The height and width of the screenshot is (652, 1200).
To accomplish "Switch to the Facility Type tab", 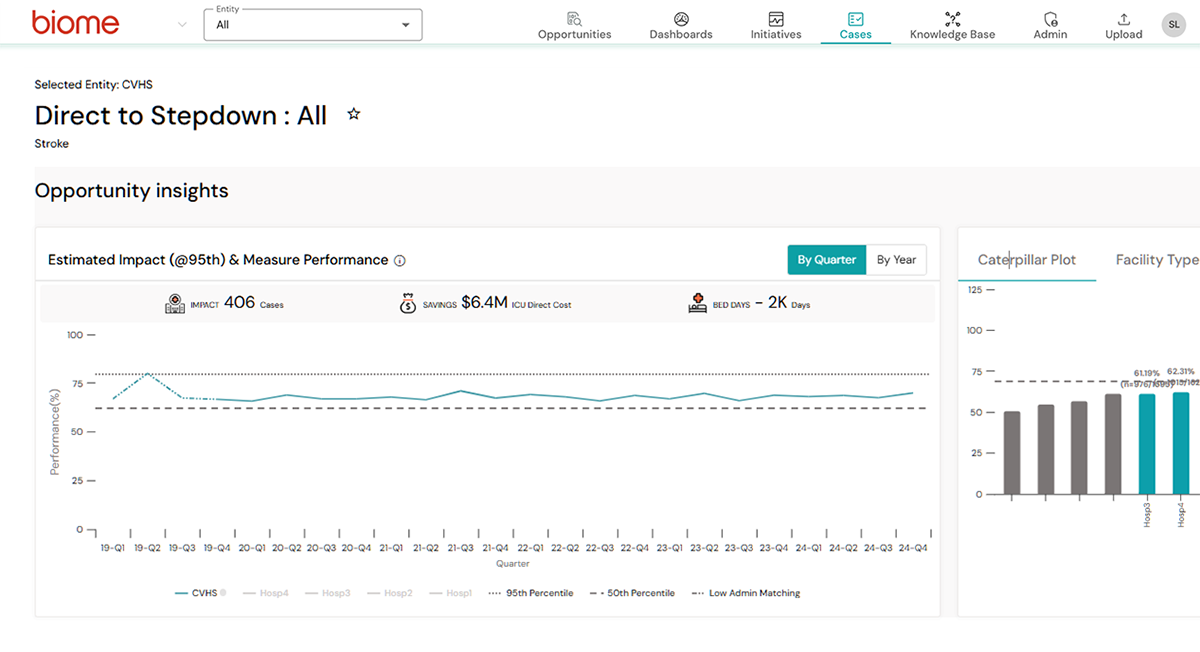I will click(1156, 260).
